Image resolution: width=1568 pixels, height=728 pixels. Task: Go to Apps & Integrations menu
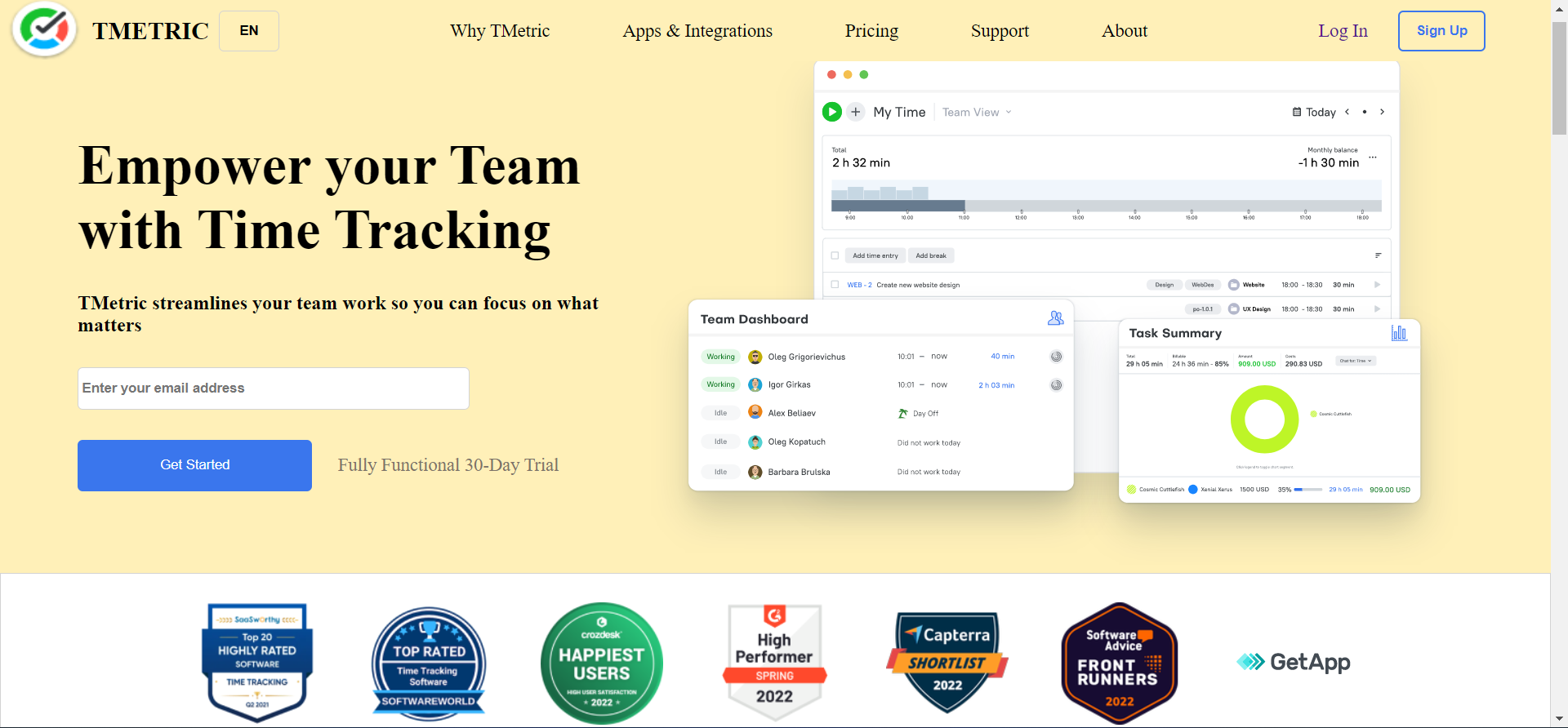[x=697, y=31]
